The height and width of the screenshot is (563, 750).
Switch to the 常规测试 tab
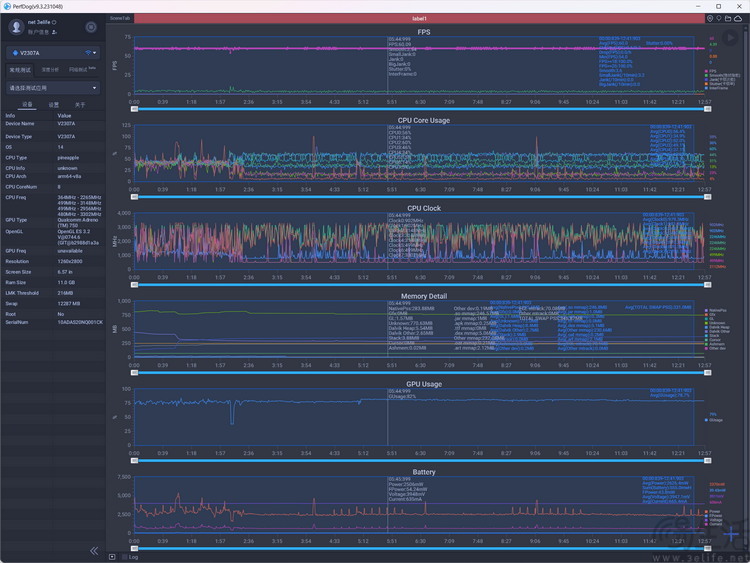click(20, 70)
